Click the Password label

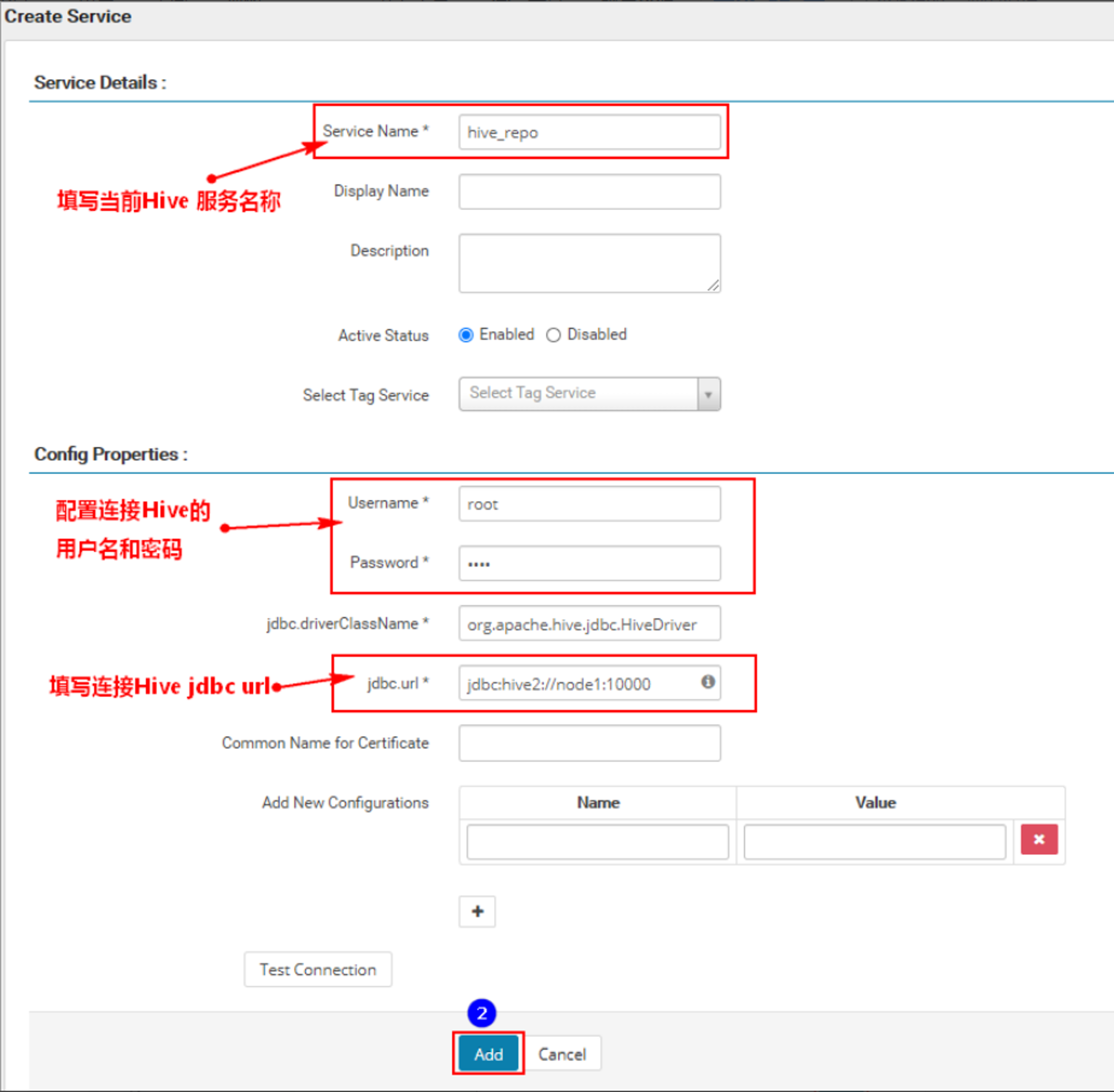[x=389, y=562]
